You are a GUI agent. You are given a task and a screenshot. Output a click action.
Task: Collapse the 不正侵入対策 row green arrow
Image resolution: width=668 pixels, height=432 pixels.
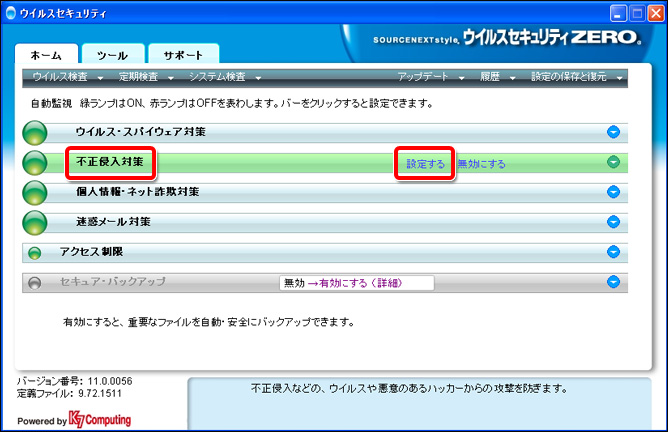(x=613, y=162)
